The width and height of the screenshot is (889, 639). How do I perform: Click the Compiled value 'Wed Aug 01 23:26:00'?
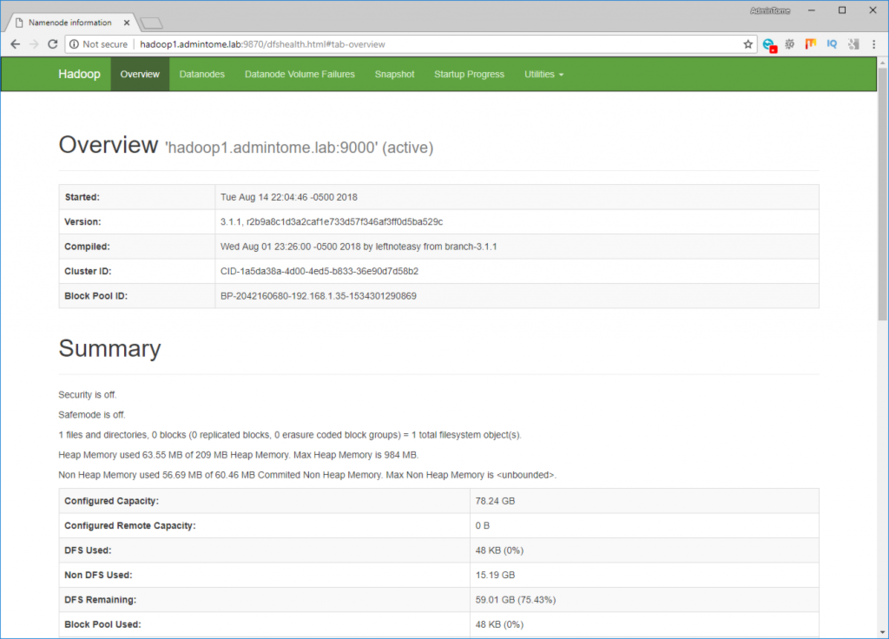click(x=358, y=247)
